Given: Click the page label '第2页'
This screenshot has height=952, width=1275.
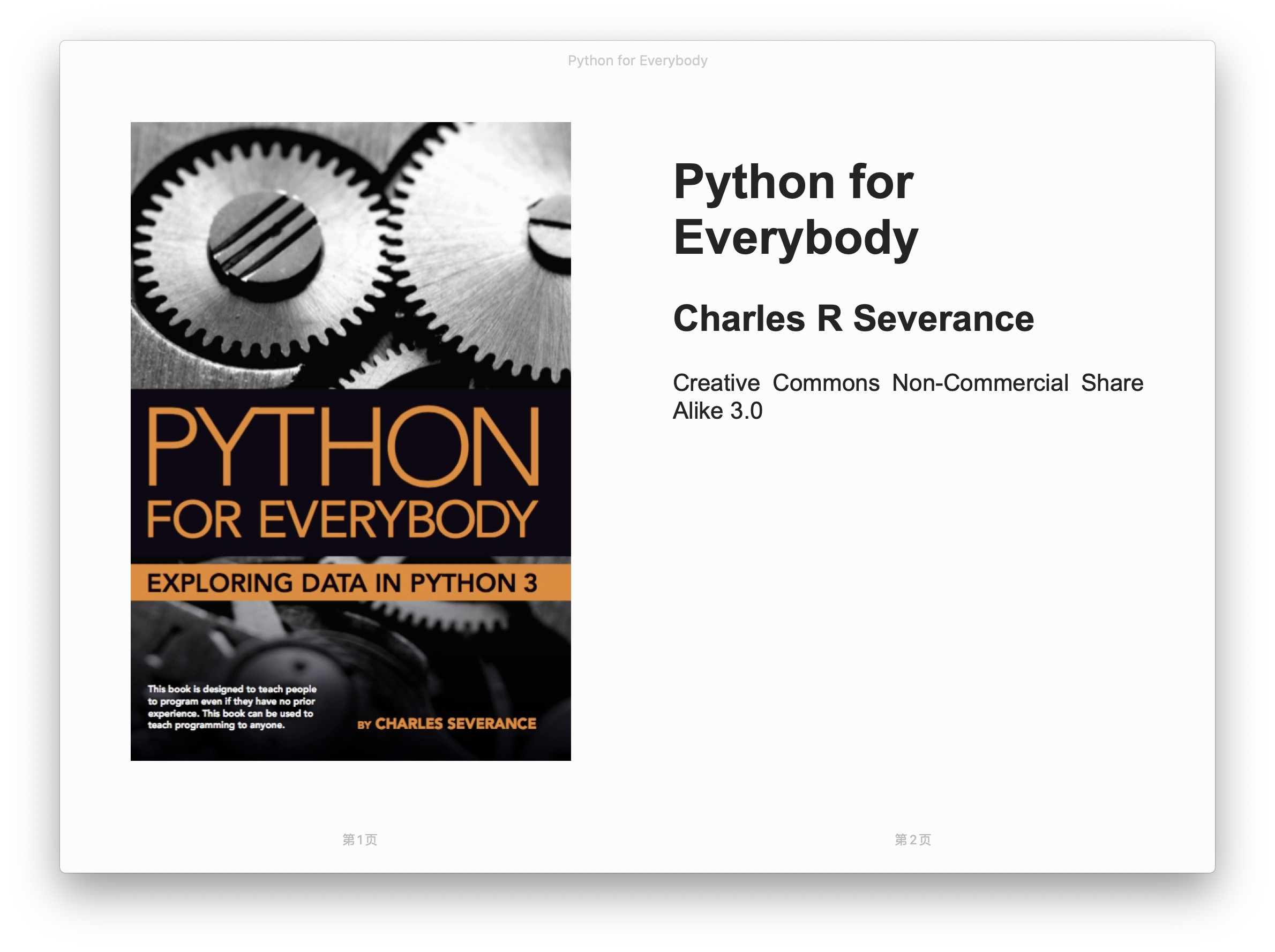Looking at the screenshot, I should pyautogui.click(x=912, y=840).
